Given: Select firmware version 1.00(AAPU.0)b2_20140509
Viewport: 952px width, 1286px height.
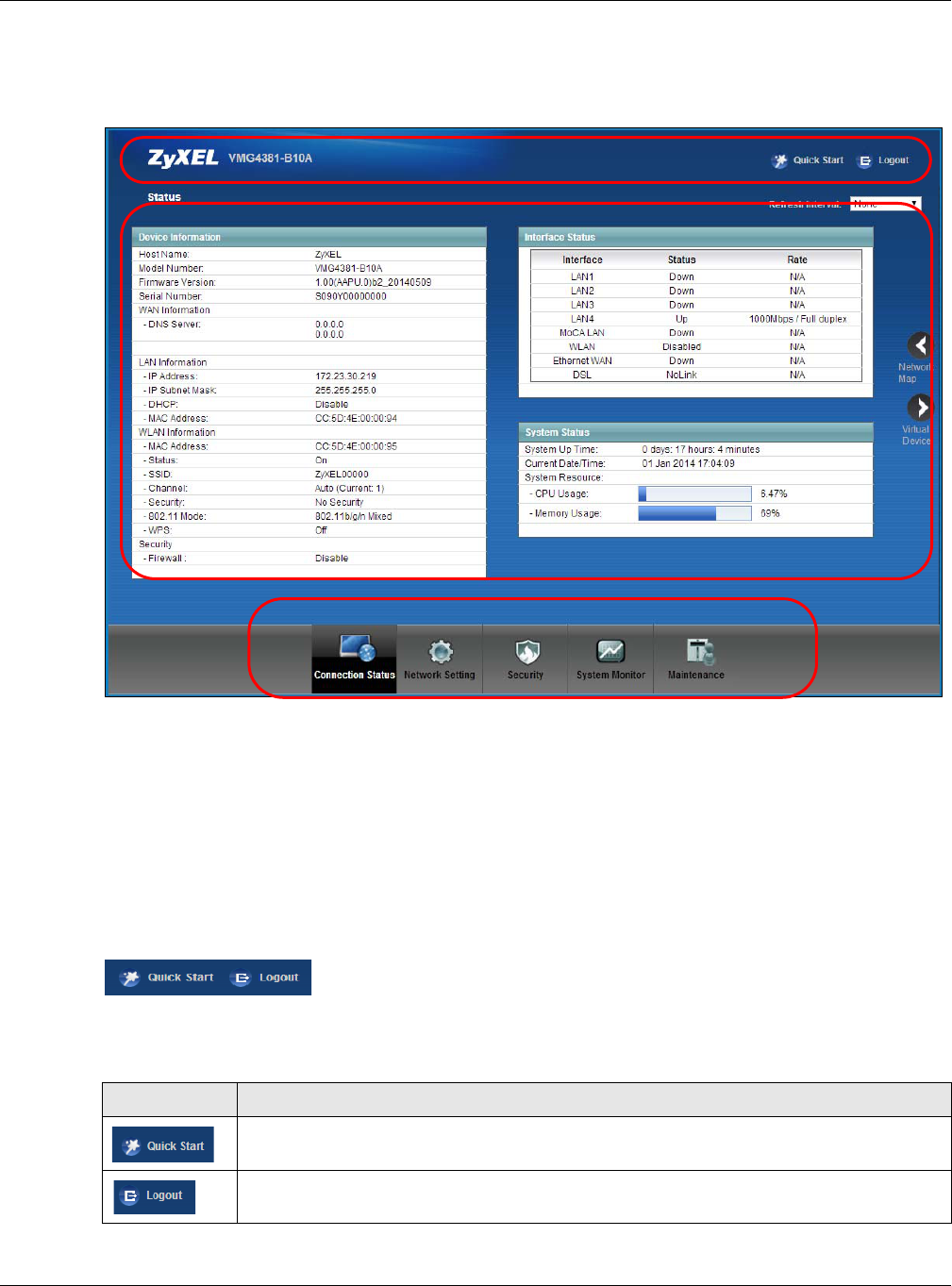Looking at the screenshot, I should pos(373,282).
